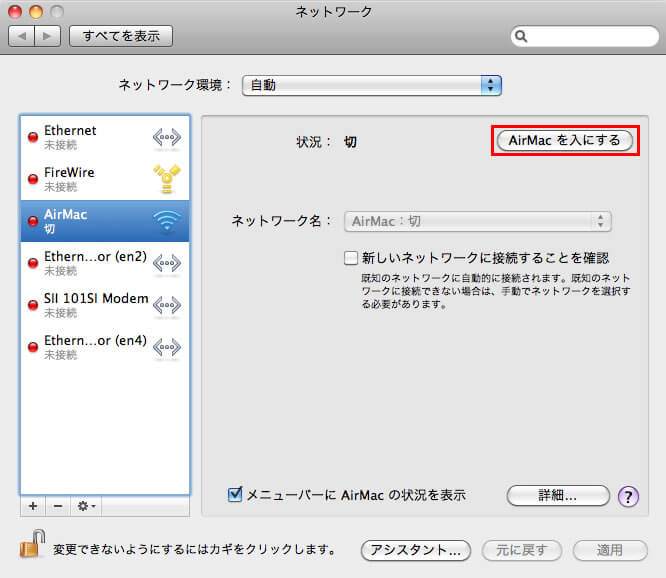This screenshot has height=578, width=666.
Task: Go forward with the right arrow button
Action: coord(47,36)
